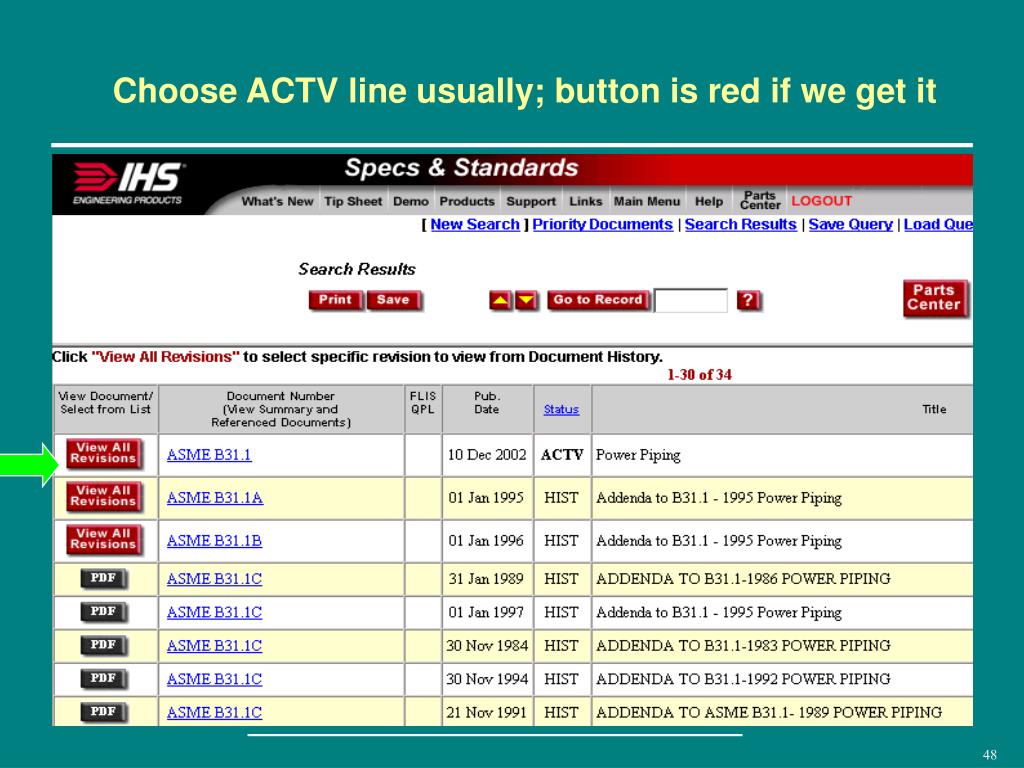Open the Demo menu item

411,201
